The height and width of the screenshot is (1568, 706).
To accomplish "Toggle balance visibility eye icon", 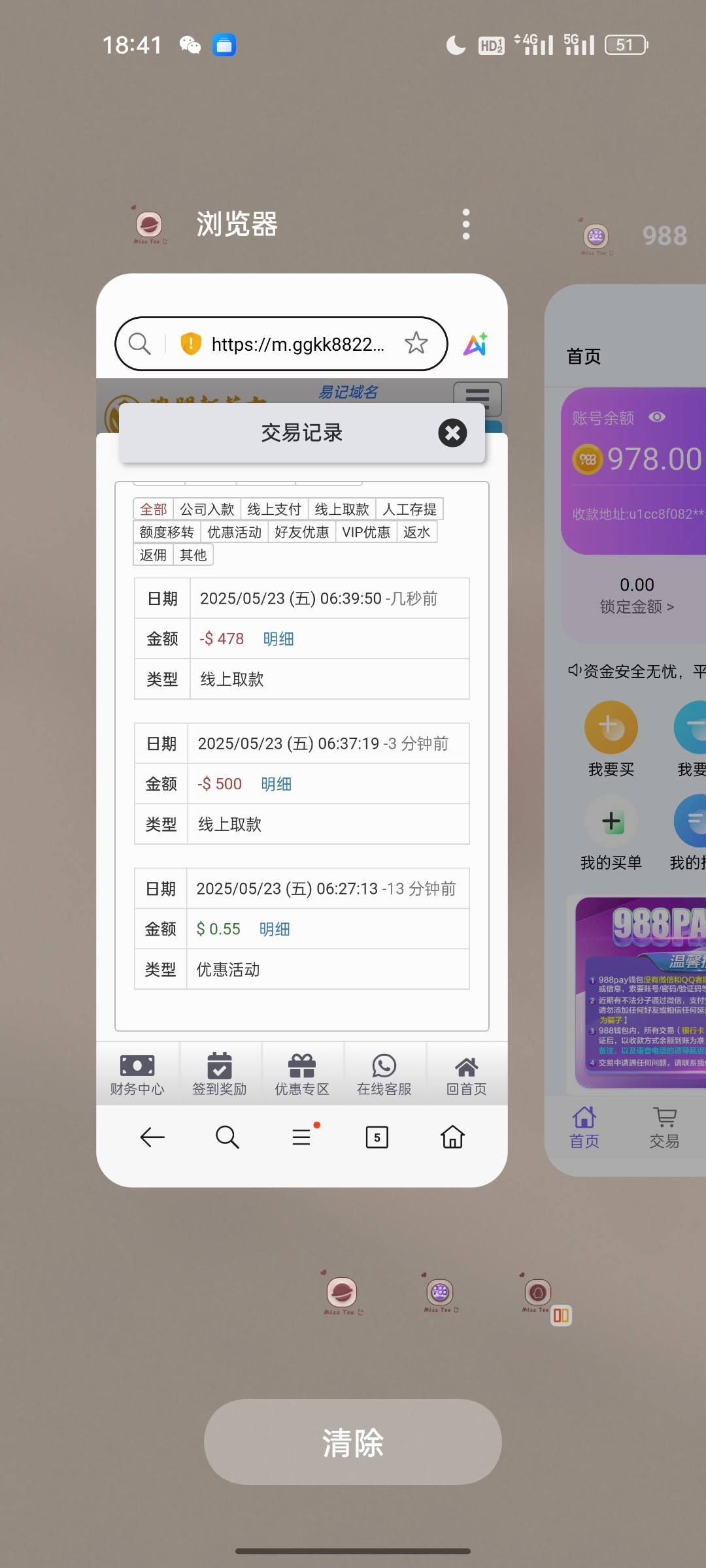I will point(657,417).
